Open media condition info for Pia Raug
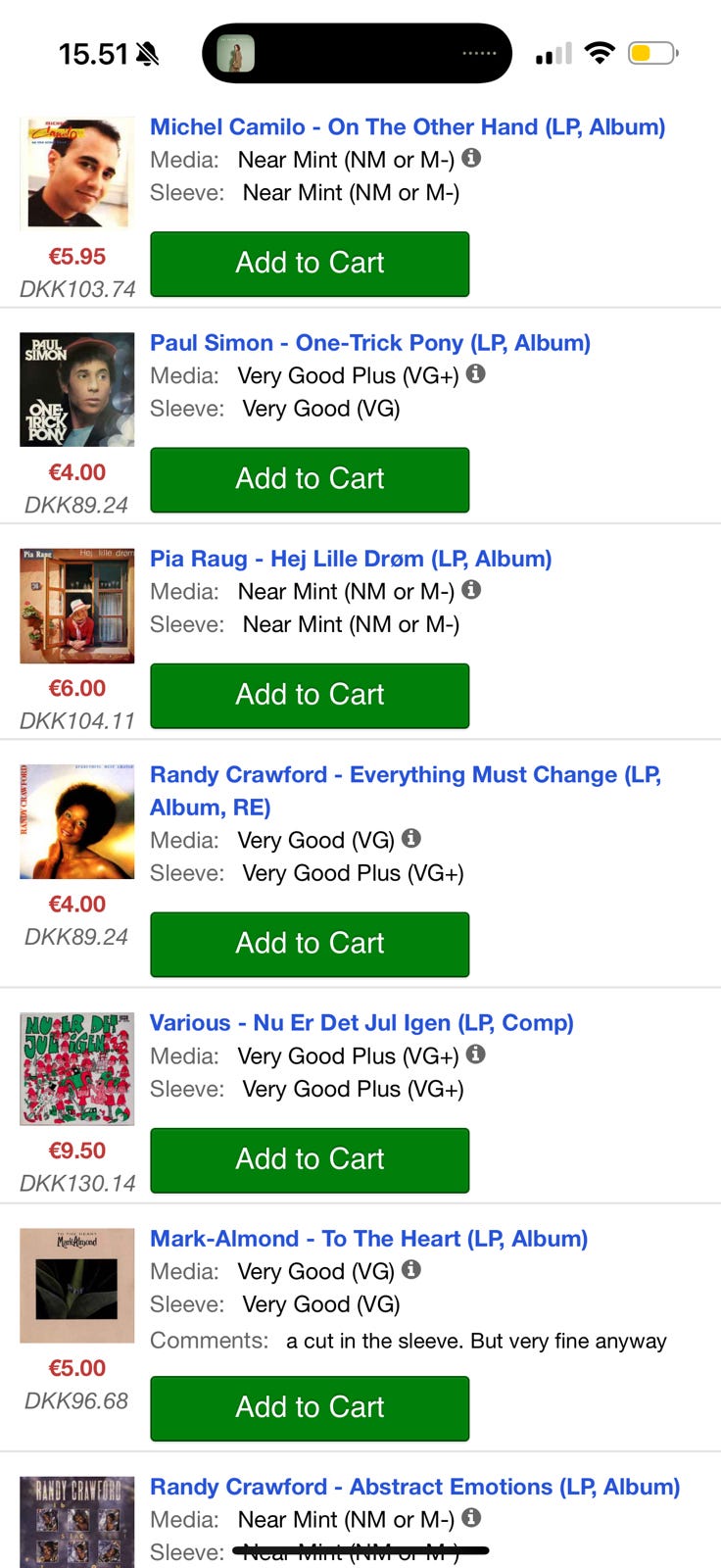721x1568 pixels. 471,589
